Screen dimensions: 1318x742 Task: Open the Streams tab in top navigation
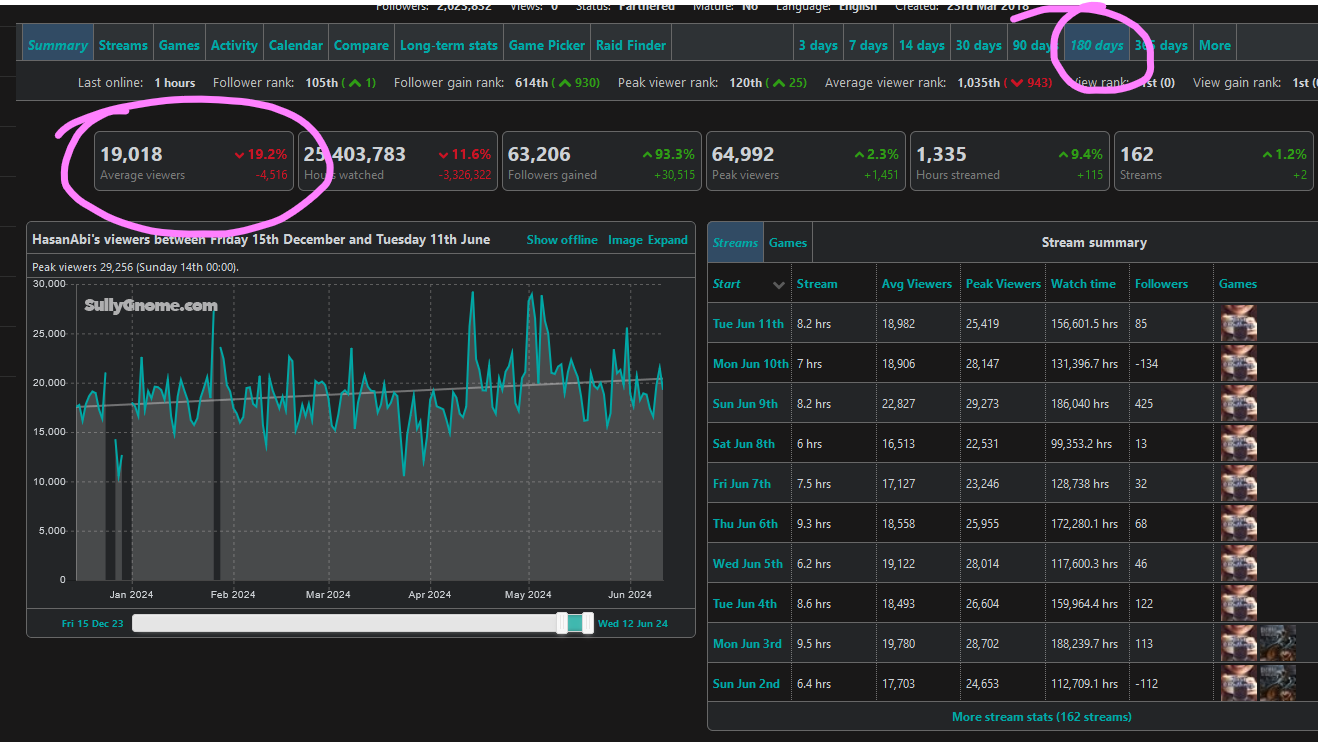pyautogui.click(x=123, y=45)
